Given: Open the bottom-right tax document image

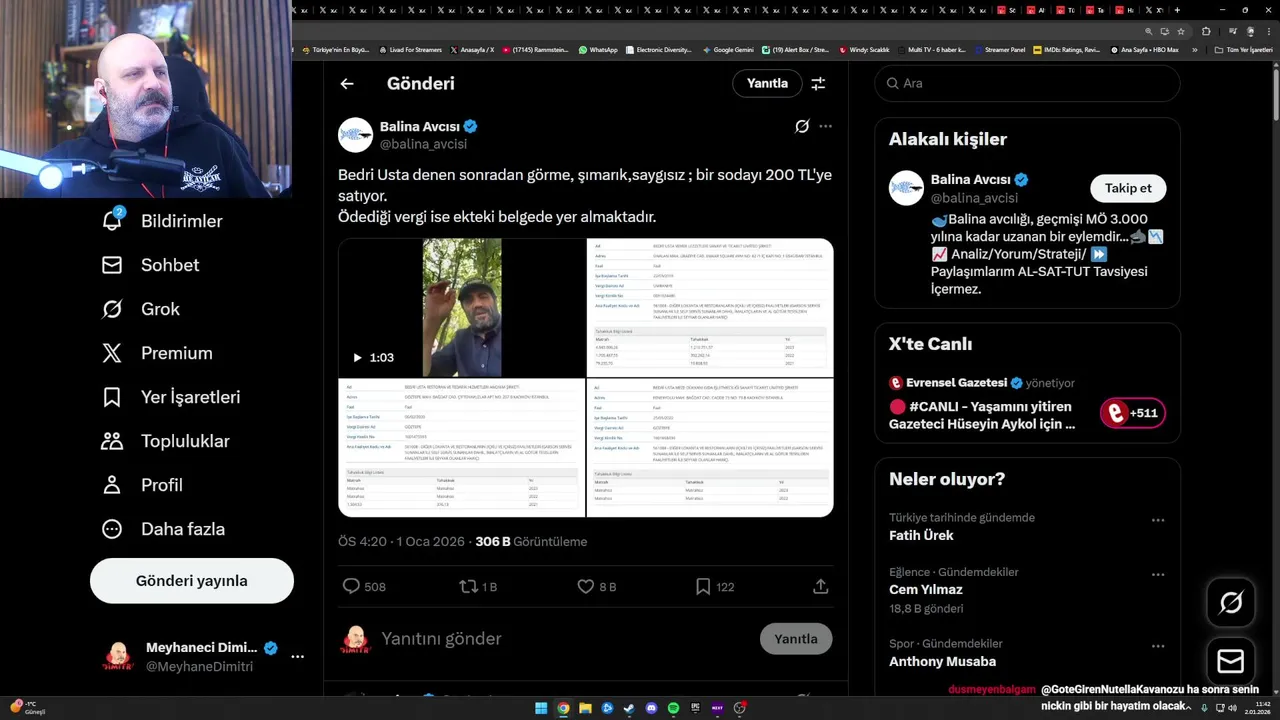Looking at the screenshot, I should pyautogui.click(x=710, y=448).
